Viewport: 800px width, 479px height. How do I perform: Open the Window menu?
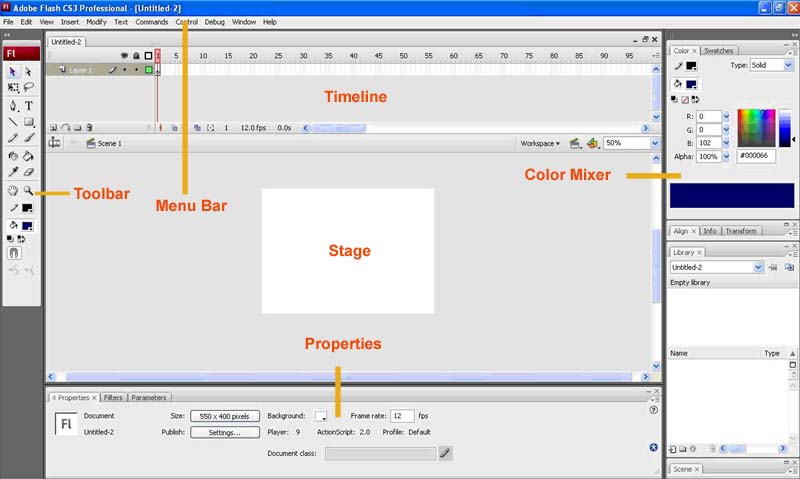(244, 22)
